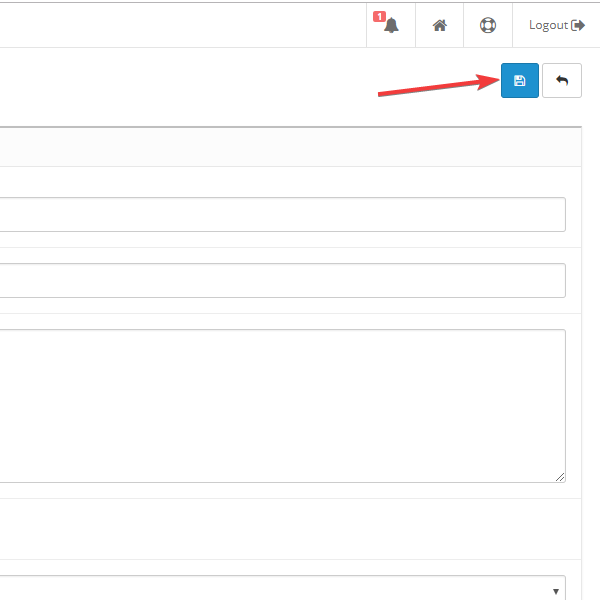The image size is (600, 600).
Task: Click the blank margin right of the form panel
Action: click(591, 350)
